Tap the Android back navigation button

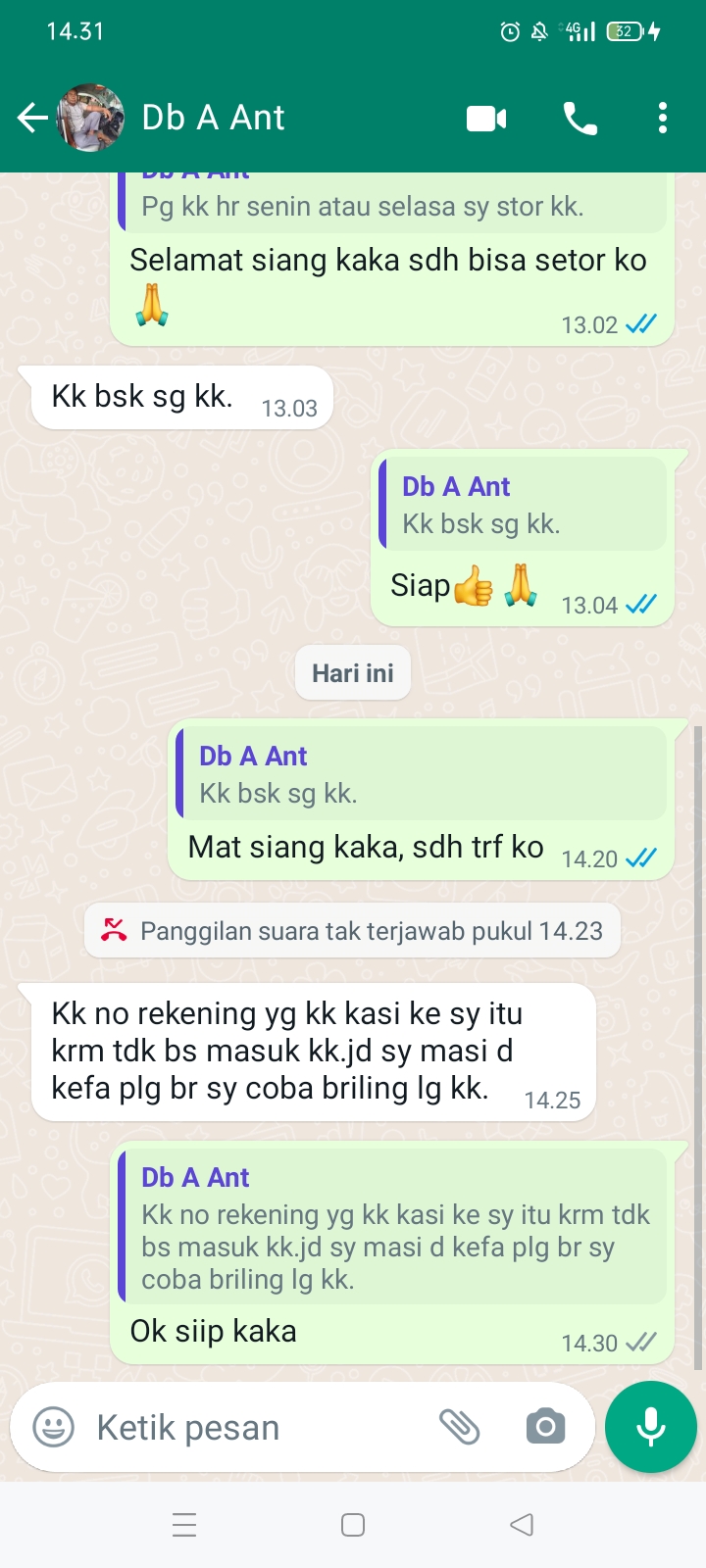pyautogui.click(x=522, y=1525)
